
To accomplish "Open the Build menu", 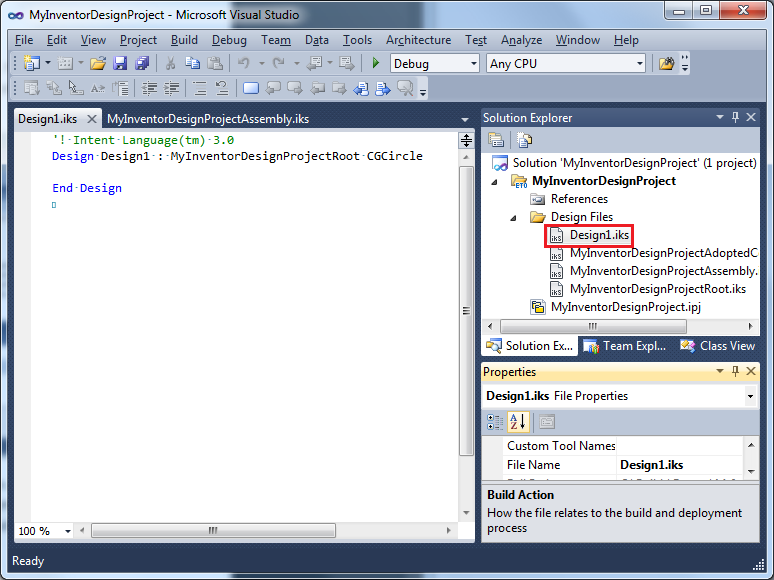I will click(184, 40).
